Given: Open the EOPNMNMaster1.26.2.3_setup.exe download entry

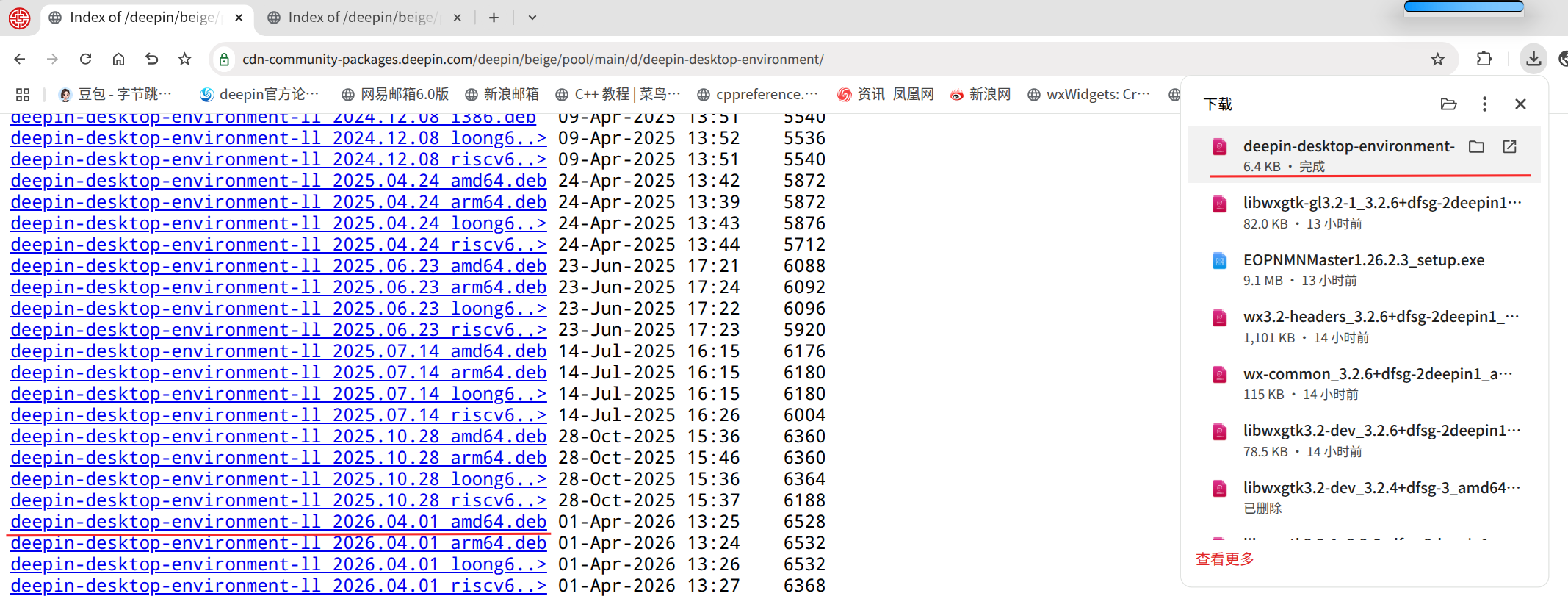Looking at the screenshot, I should (1364, 269).
